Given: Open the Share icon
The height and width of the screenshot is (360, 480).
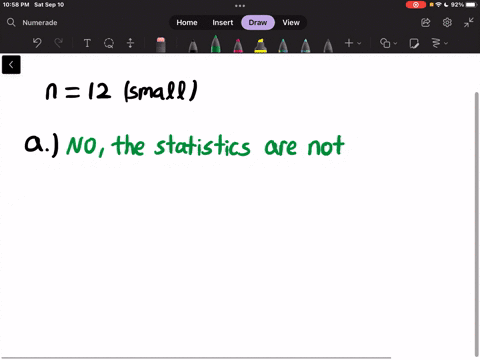Looking at the screenshot, I should point(425,22).
